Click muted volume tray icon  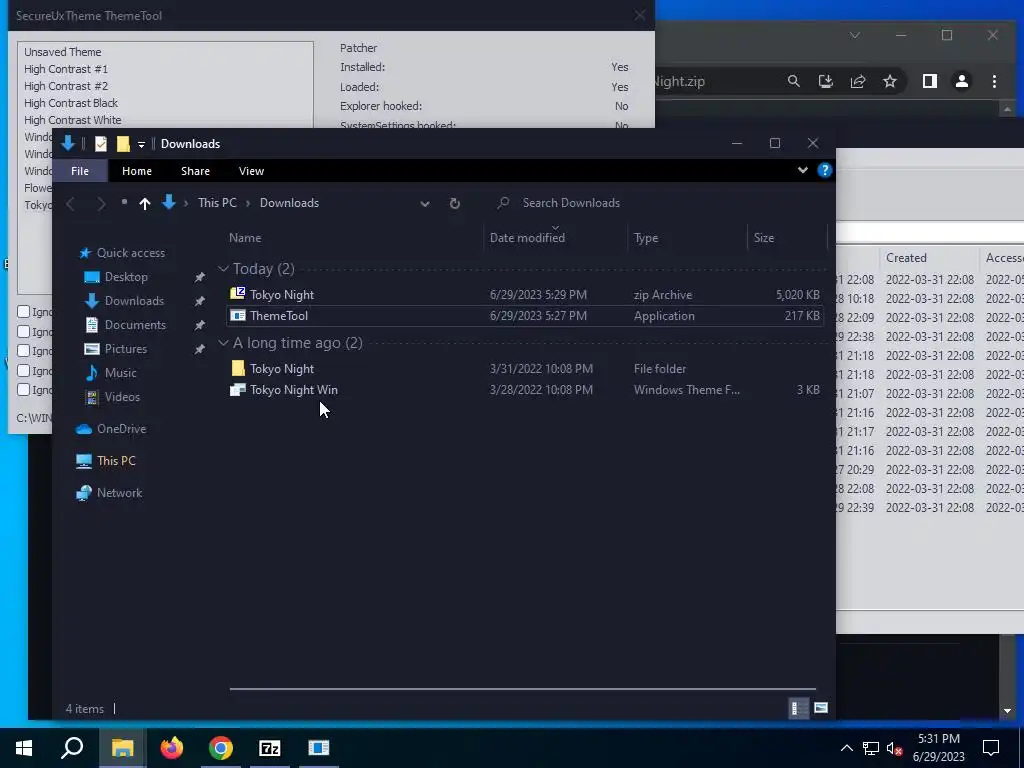click(895, 748)
